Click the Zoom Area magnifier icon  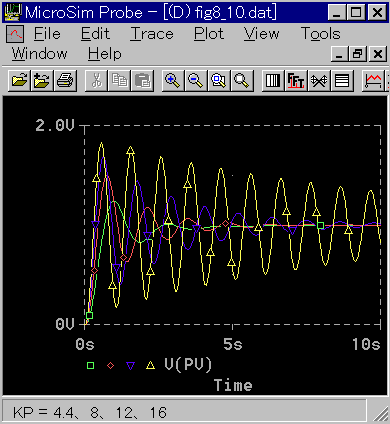tap(219, 81)
